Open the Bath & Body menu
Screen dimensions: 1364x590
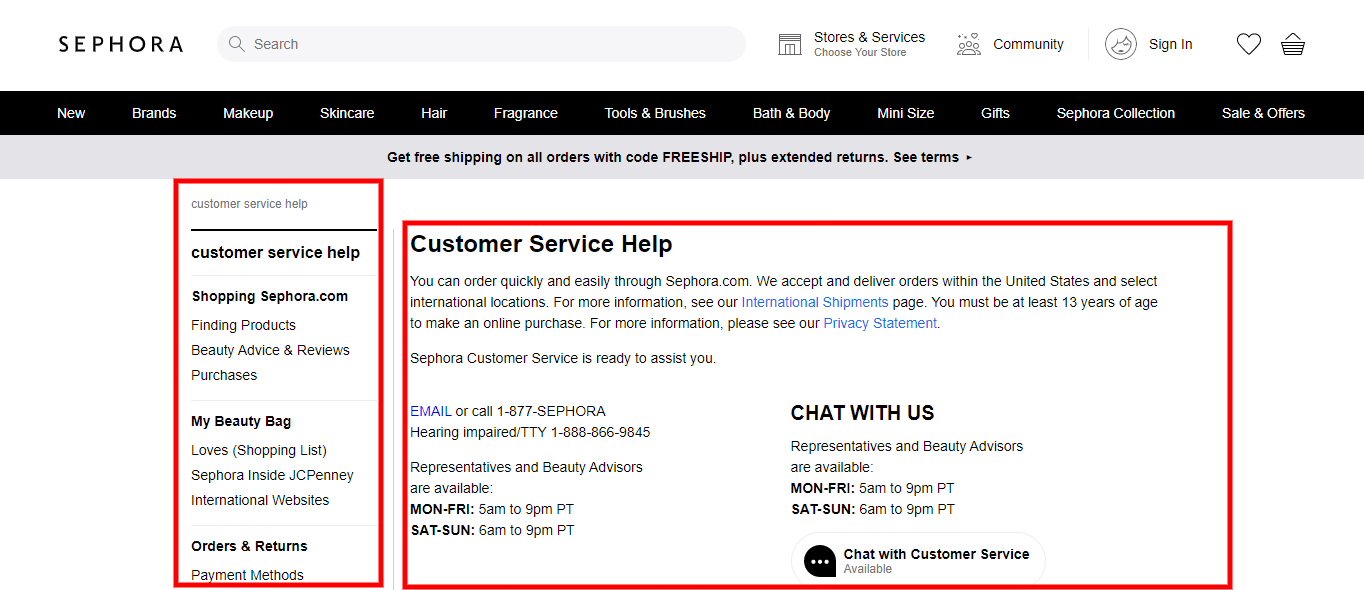tap(792, 113)
